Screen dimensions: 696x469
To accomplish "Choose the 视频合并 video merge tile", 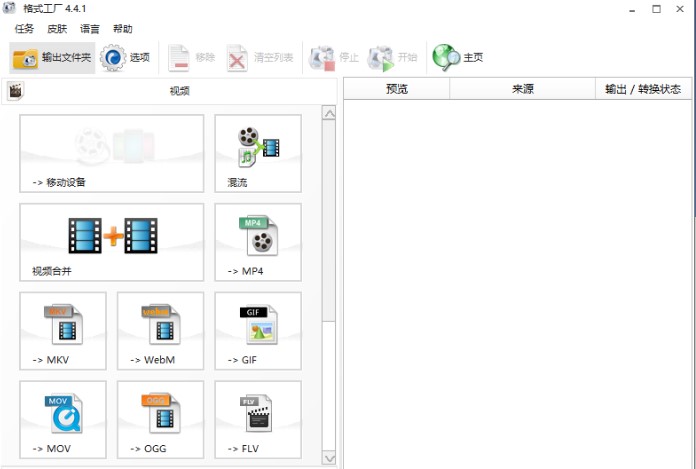I will click(x=111, y=242).
